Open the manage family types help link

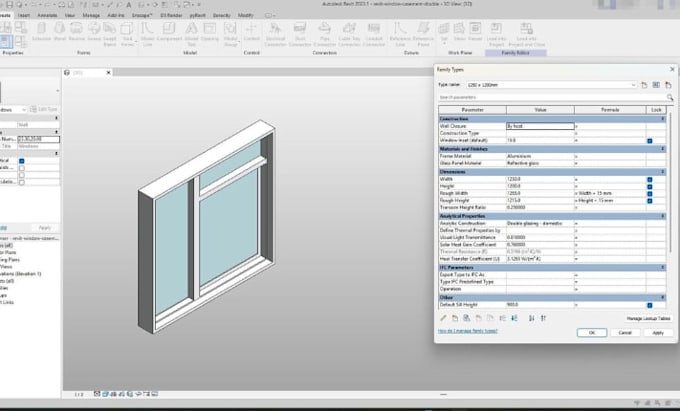pyautogui.click(x=468, y=331)
